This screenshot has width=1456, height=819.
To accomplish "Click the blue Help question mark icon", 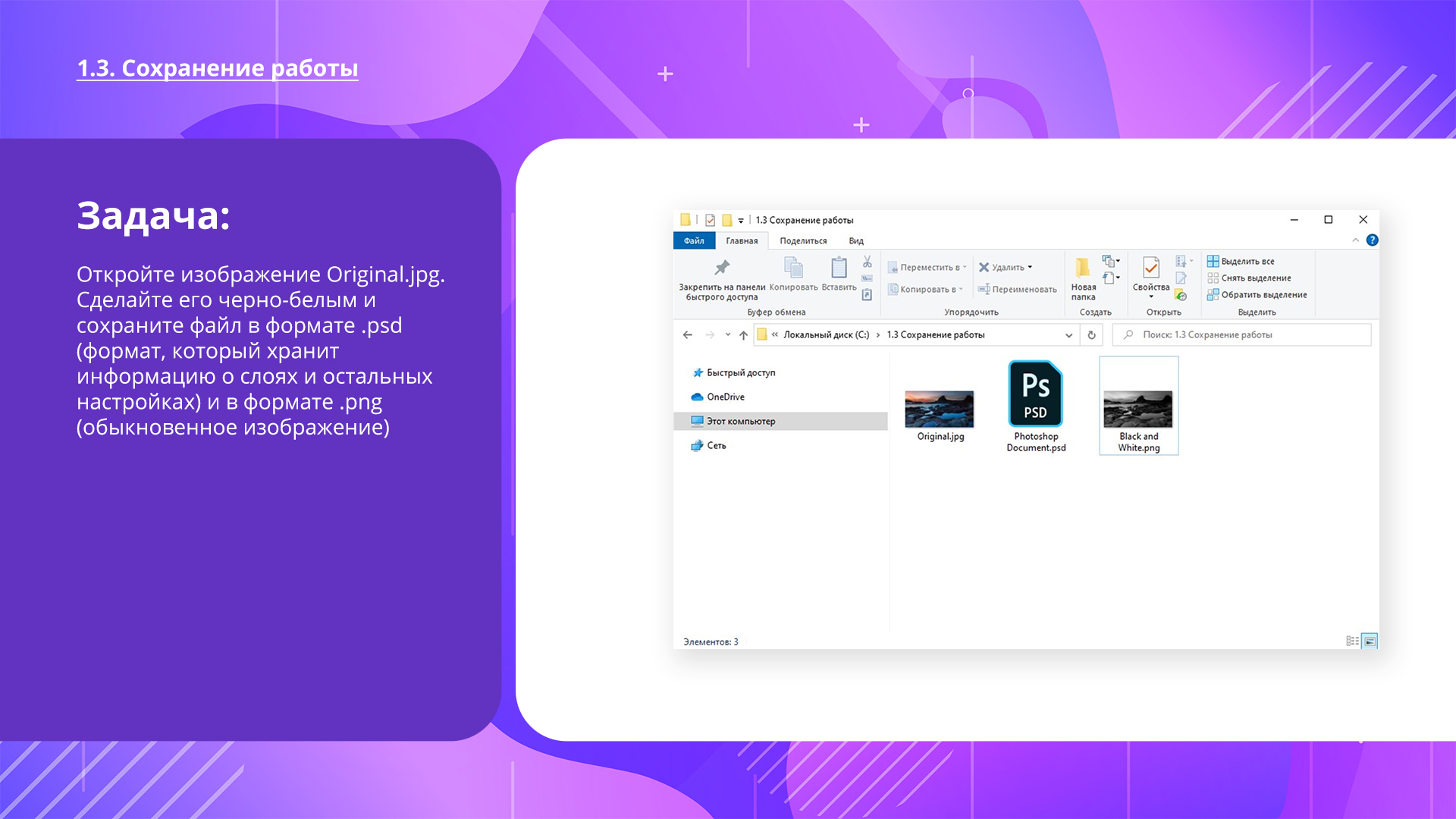I will 1372,240.
